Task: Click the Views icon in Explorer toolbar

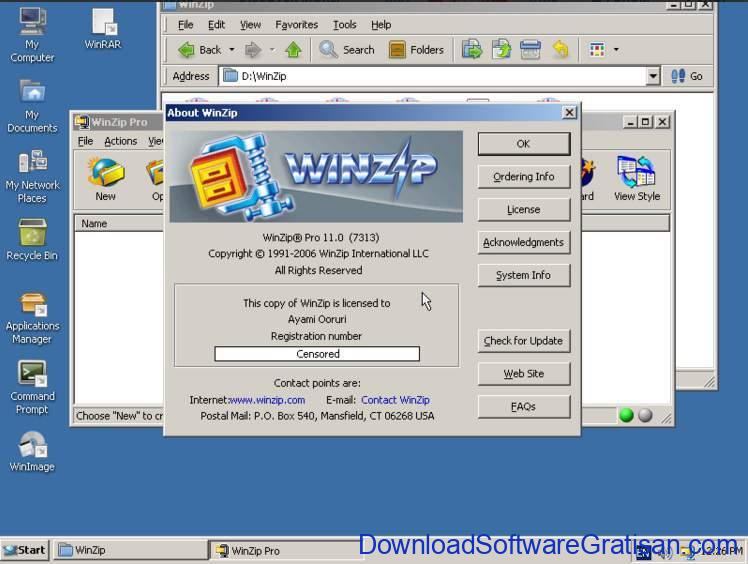Action: (597, 50)
